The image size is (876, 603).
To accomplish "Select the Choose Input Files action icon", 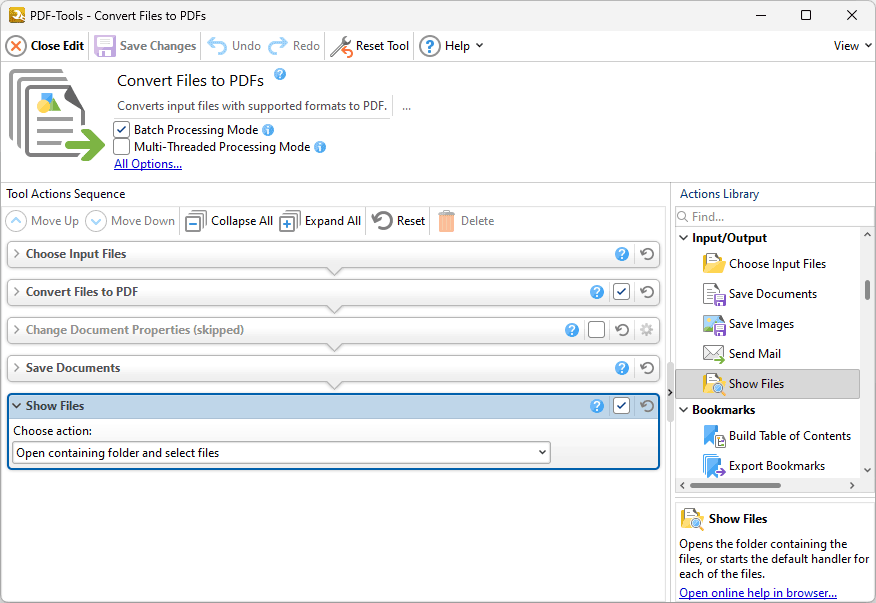I will 713,263.
